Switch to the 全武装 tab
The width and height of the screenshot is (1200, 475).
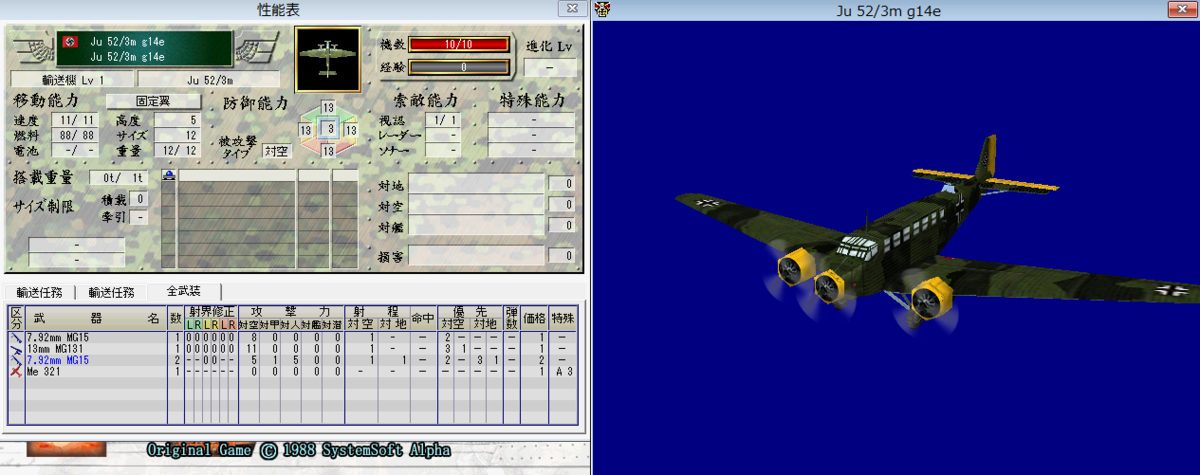pyautogui.click(x=184, y=292)
